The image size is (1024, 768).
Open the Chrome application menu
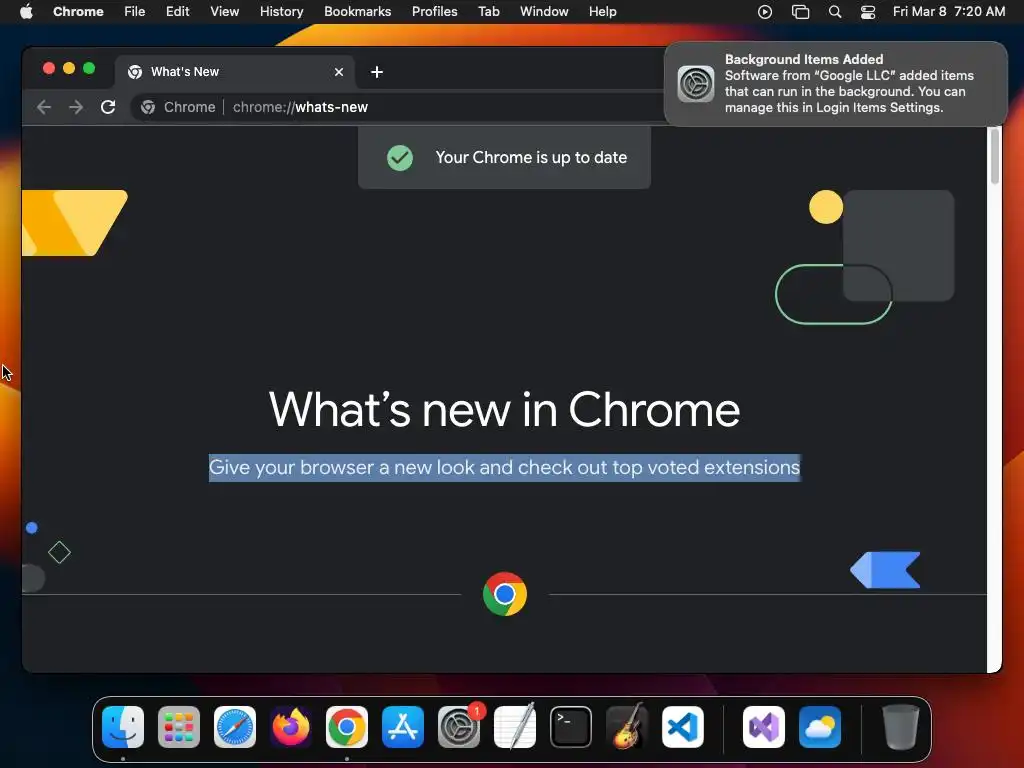(78, 11)
